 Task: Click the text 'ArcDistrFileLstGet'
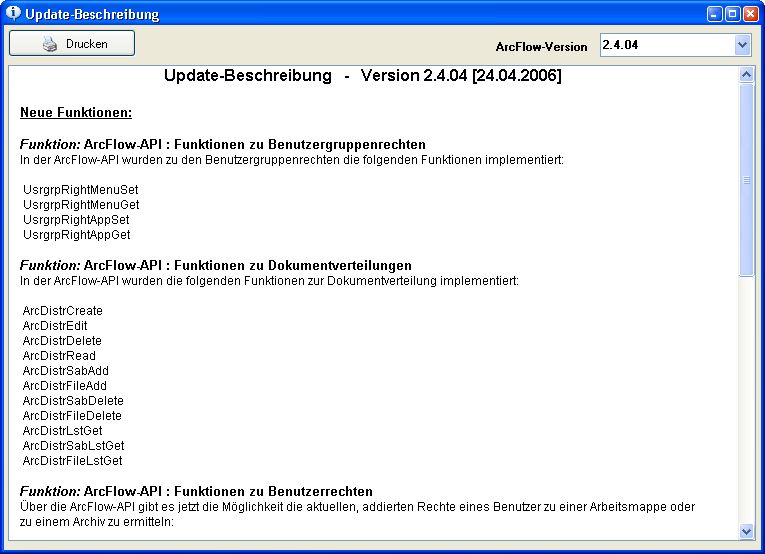coord(72,461)
